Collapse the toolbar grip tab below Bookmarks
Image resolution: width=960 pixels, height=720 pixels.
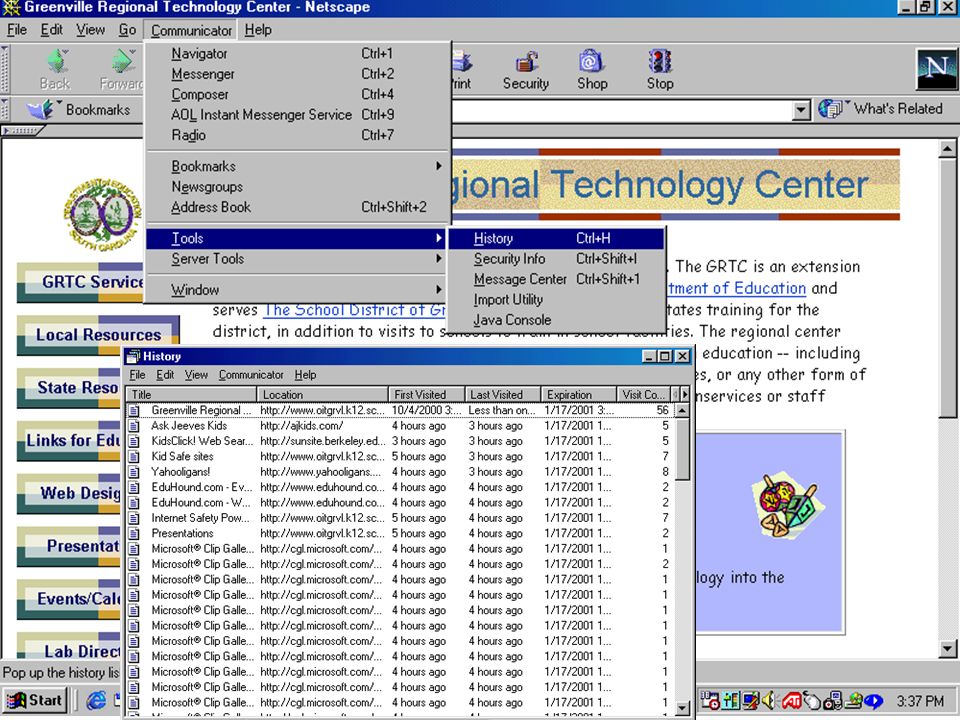click(22, 130)
